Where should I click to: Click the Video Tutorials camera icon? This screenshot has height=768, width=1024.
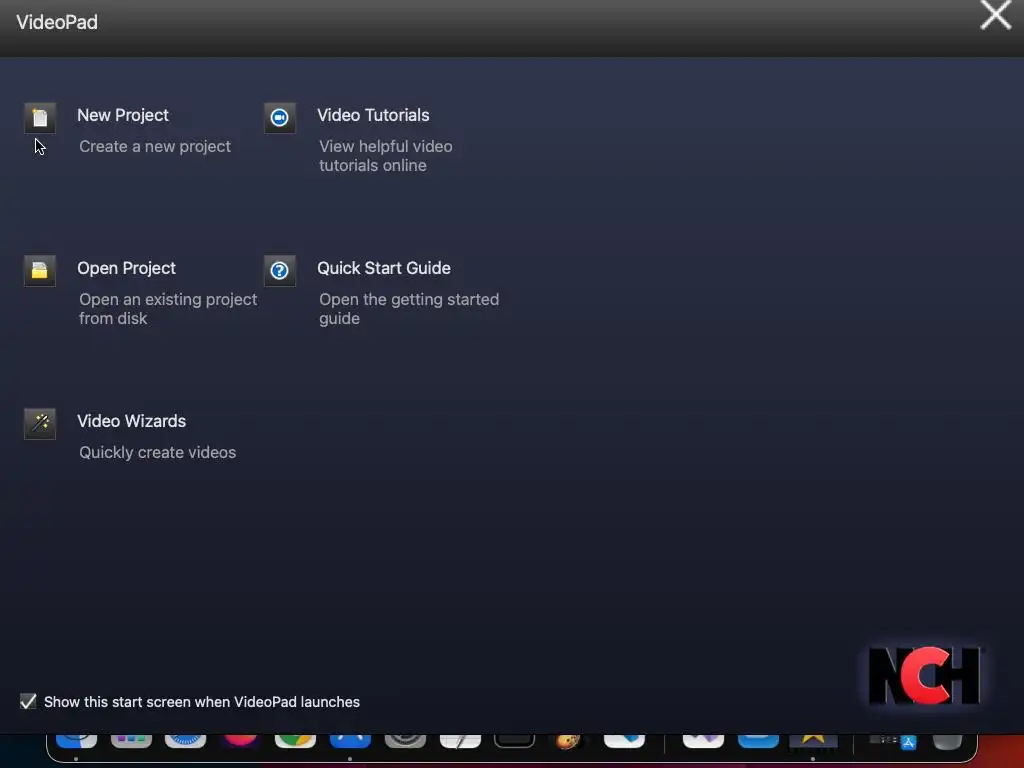pos(280,118)
